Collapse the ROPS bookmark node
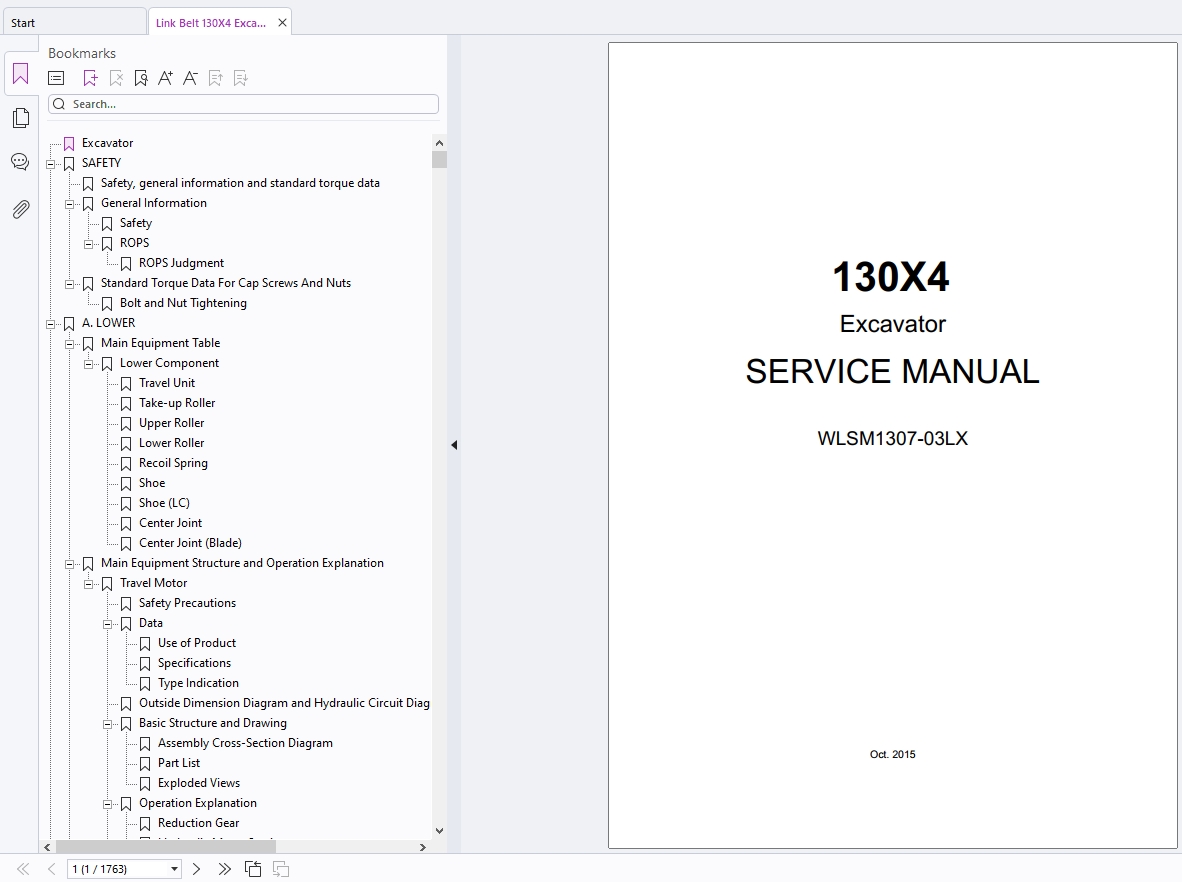 (88, 243)
